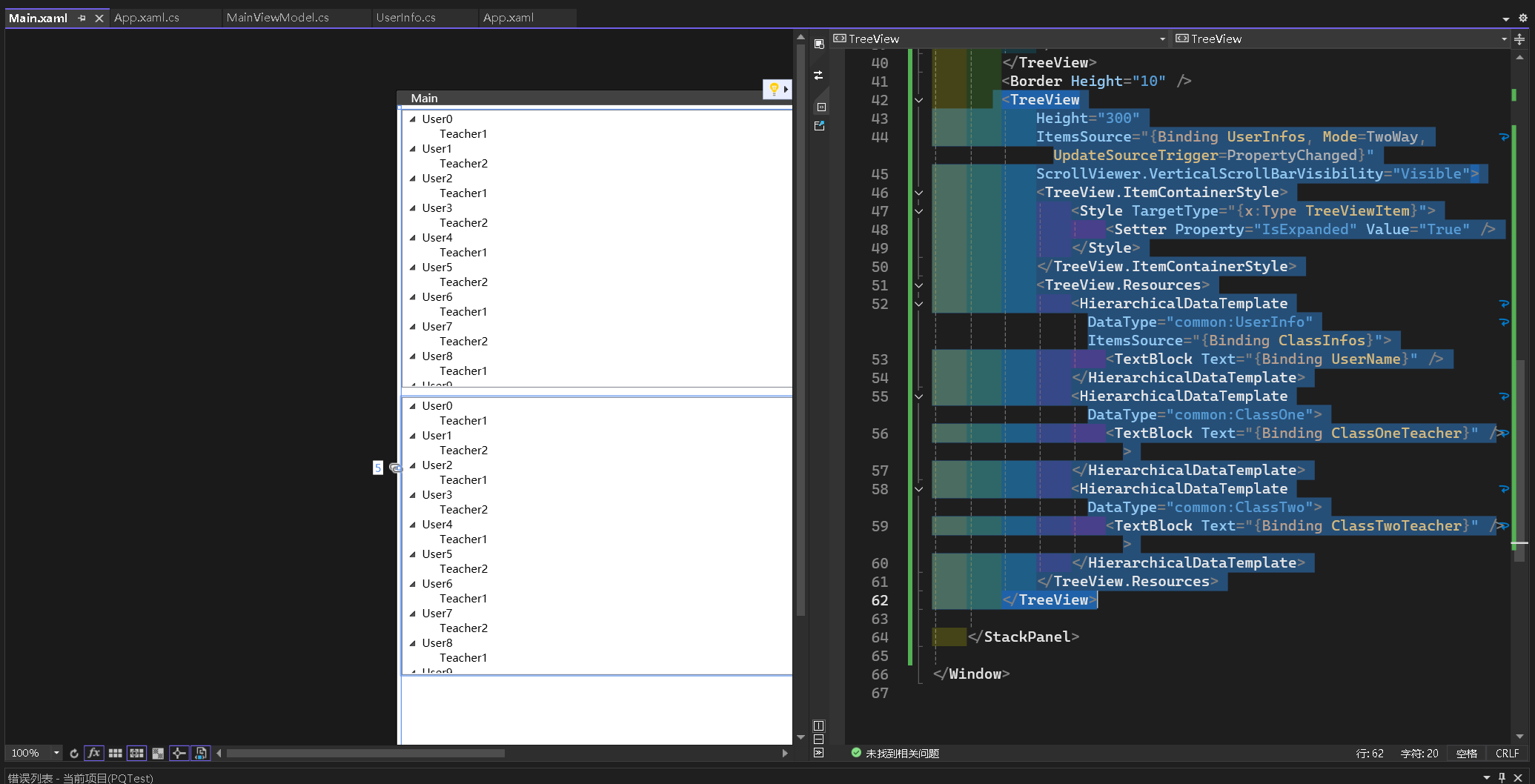Click the gear settings icon at top right
The image size is (1535, 784).
1523,18
